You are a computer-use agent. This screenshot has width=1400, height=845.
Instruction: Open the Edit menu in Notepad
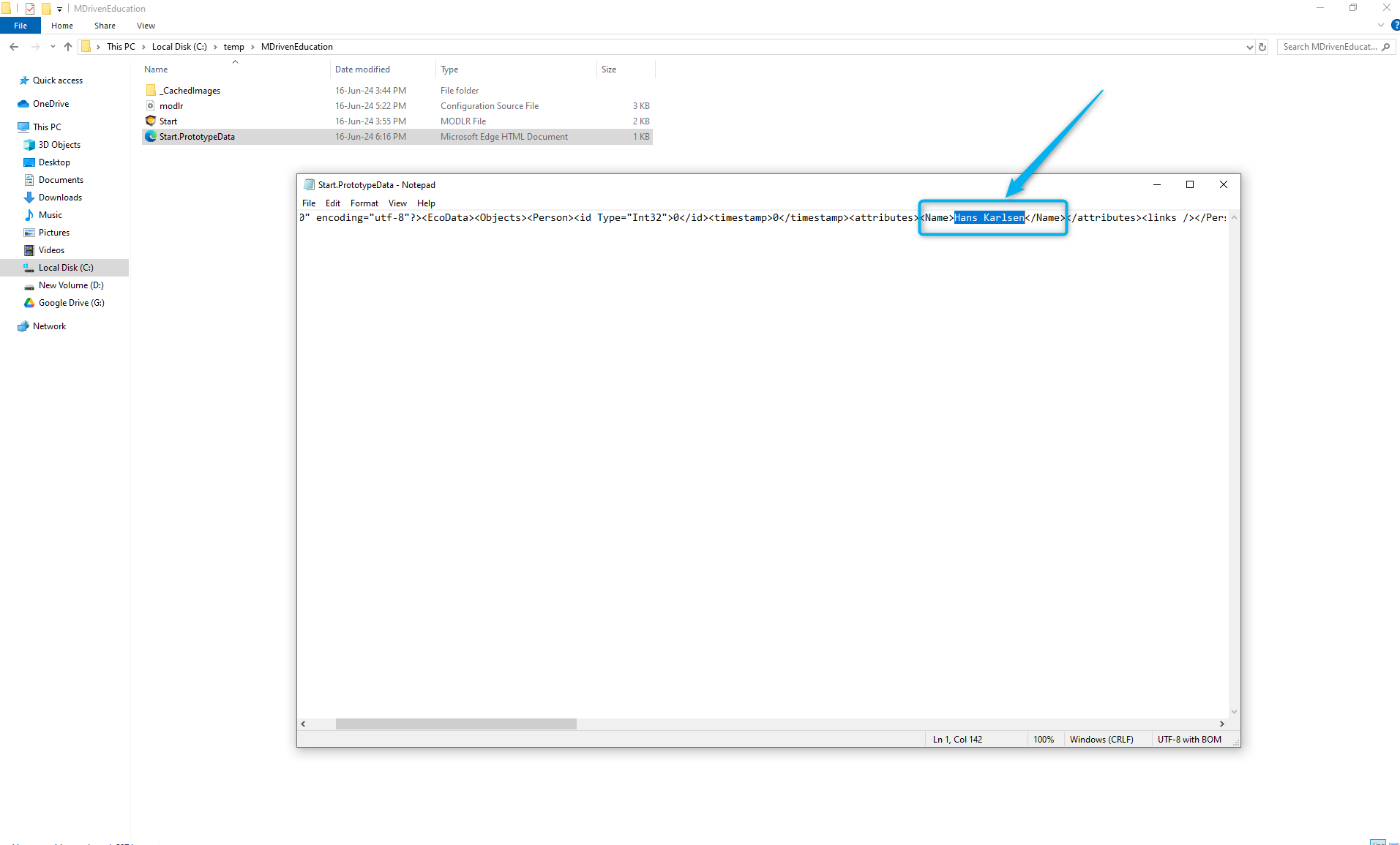click(332, 203)
